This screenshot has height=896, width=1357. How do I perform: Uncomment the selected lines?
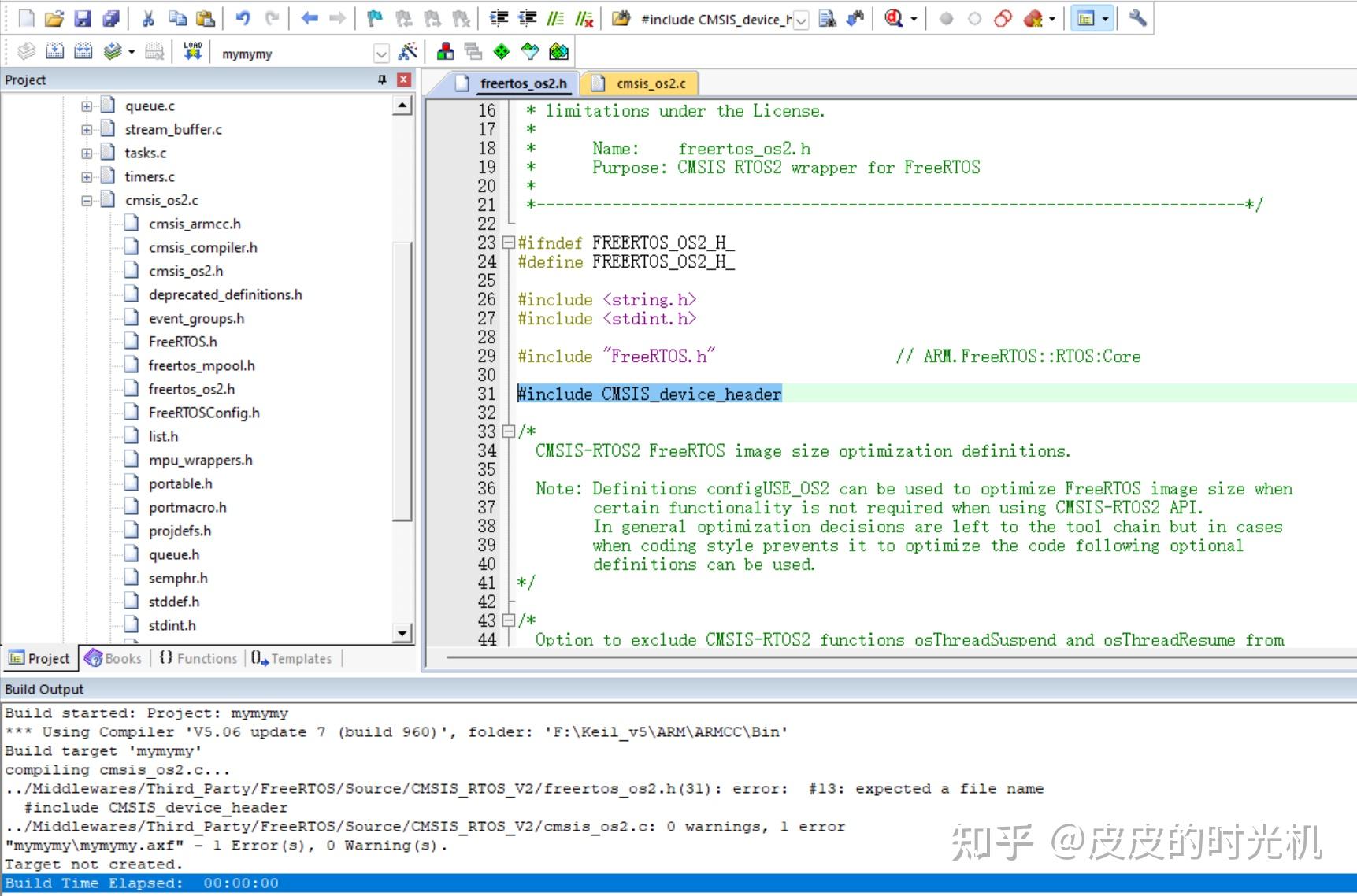pyautogui.click(x=584, y=19)
